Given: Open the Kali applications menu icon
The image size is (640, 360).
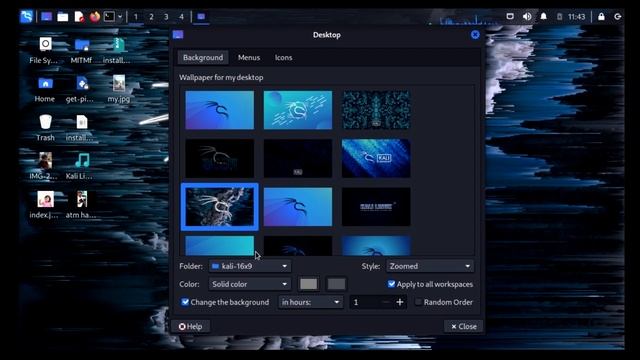Looking at the screenshot, I should coord(27,17).
